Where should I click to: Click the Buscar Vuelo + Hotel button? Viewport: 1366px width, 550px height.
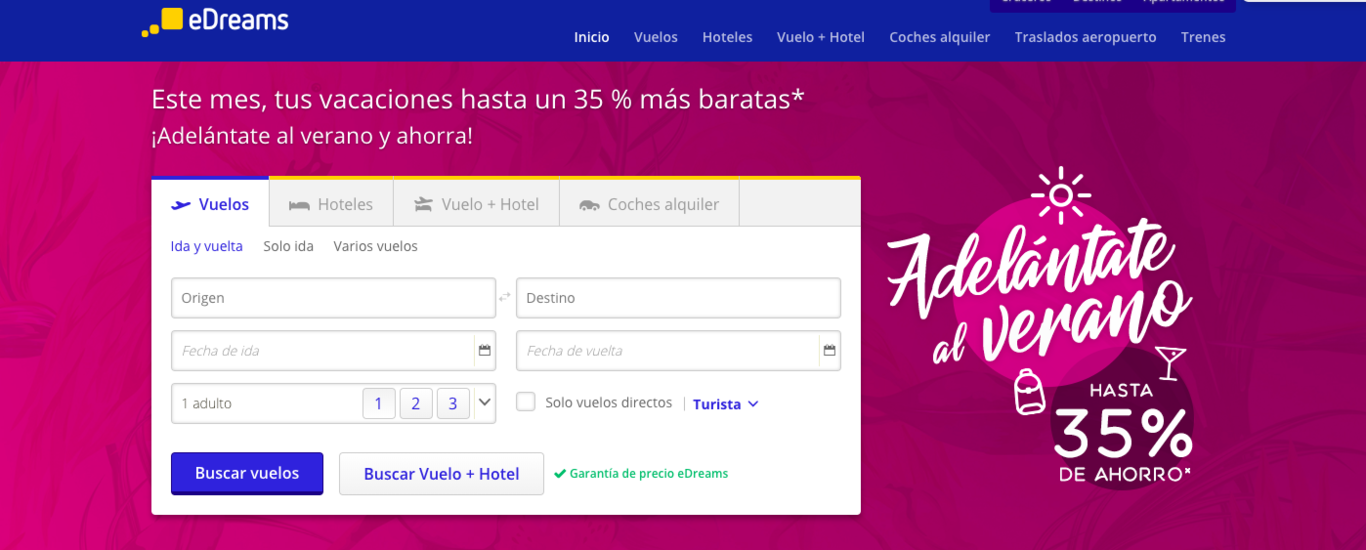click(x=441, y=474)
